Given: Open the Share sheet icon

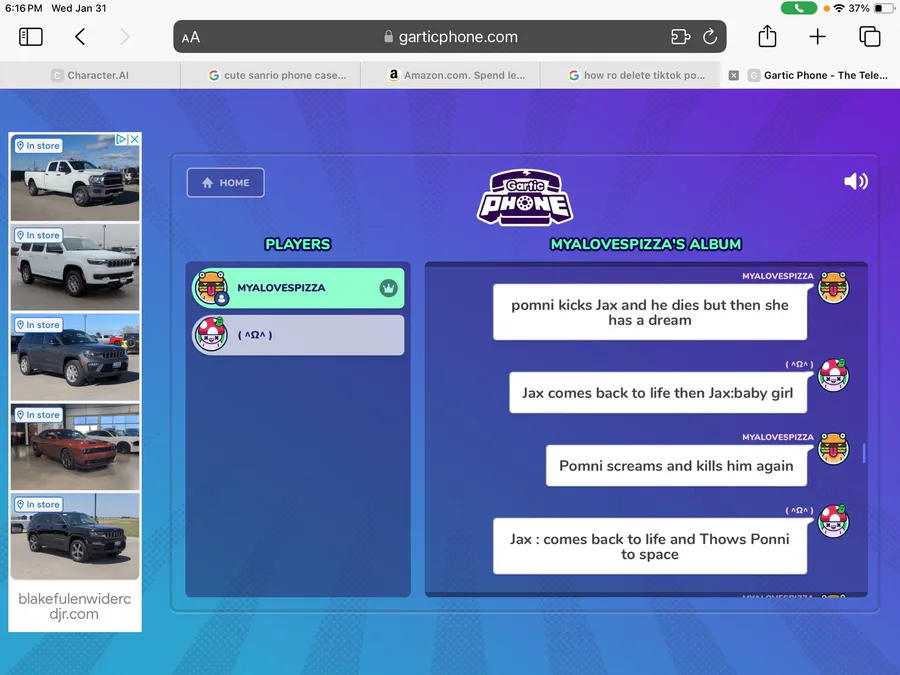Looking at the screenshot, I should click(767, 36).
